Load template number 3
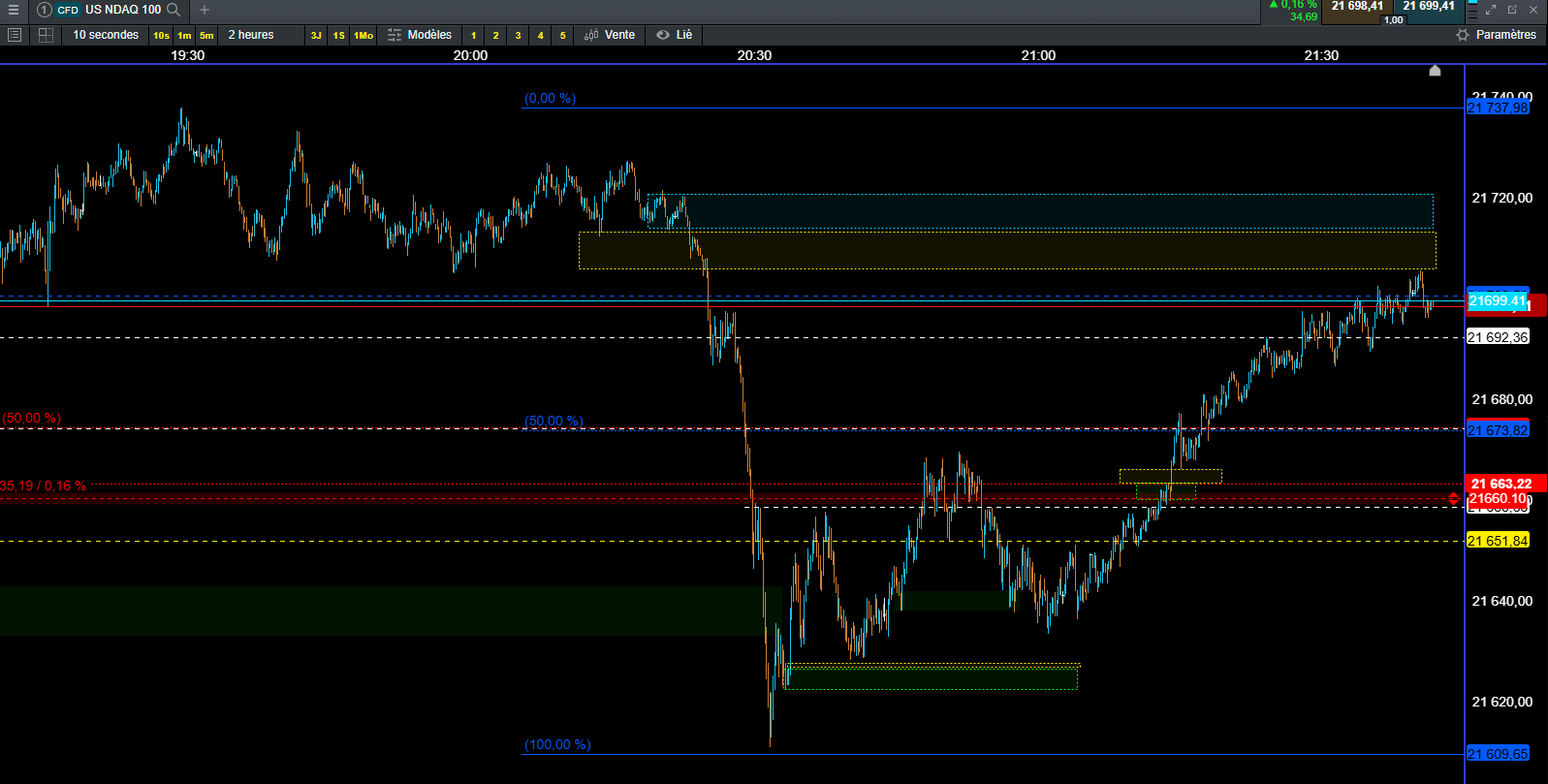 [518, 36]
